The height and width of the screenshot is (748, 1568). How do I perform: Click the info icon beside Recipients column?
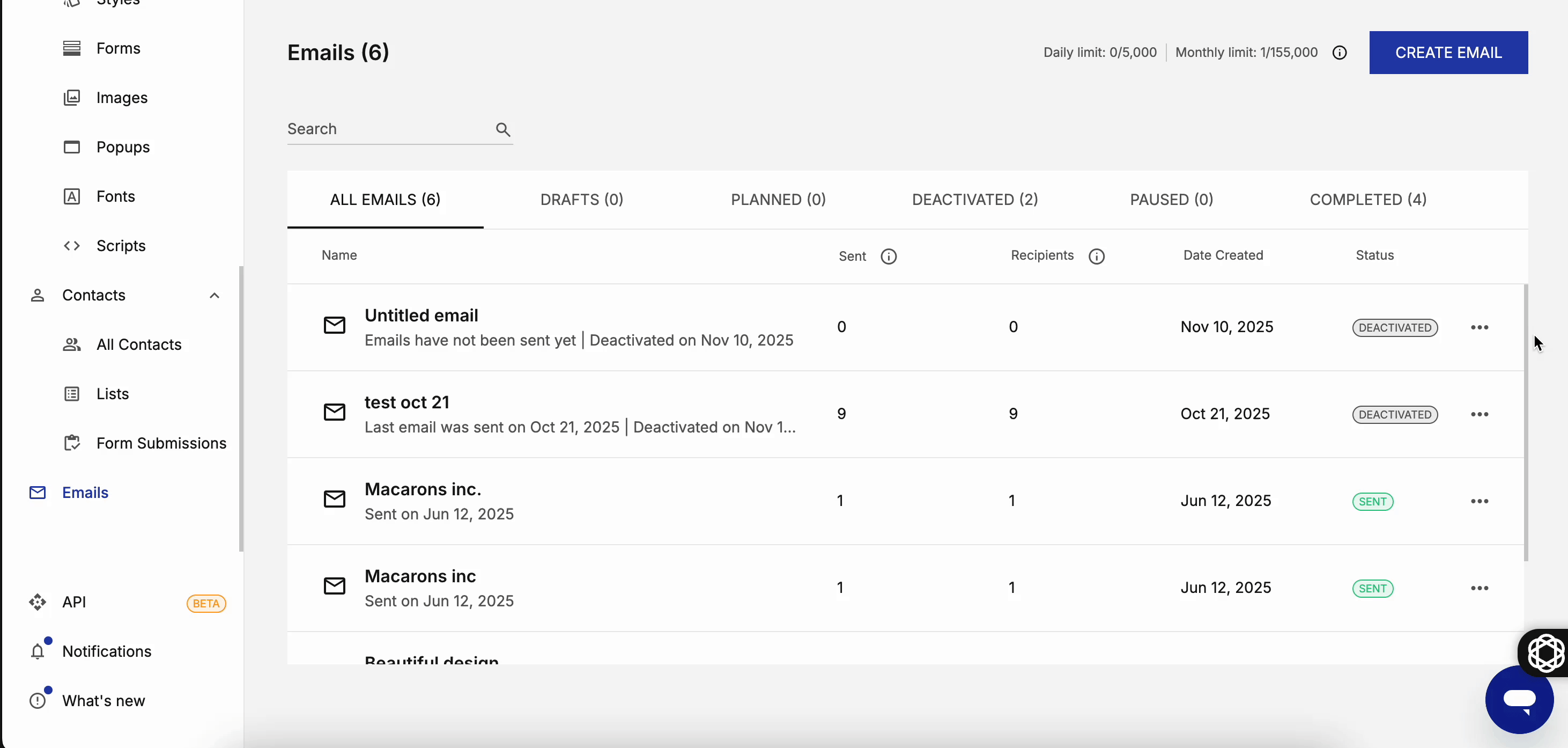coord(1096,256)
